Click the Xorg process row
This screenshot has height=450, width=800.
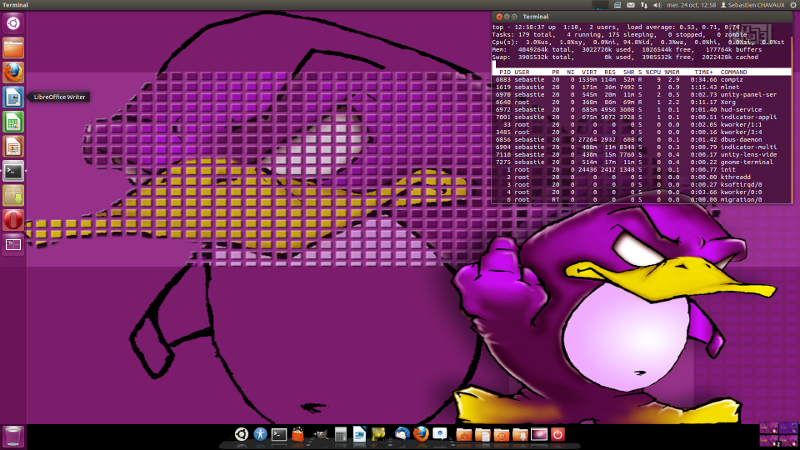642,102
